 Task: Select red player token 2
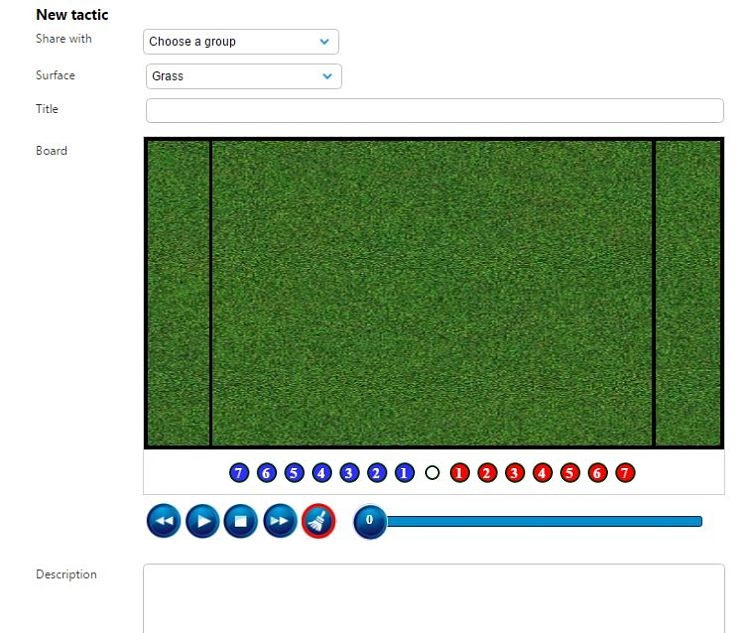click(x=487, y=473)
